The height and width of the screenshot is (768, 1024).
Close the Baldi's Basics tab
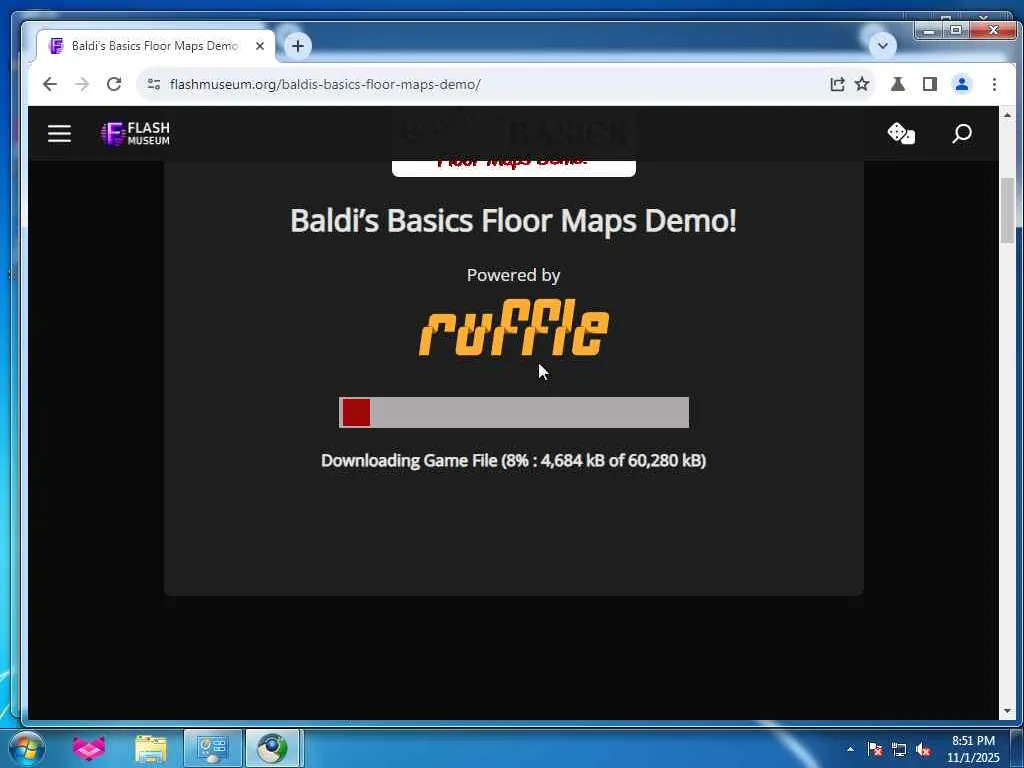(260, 46)
